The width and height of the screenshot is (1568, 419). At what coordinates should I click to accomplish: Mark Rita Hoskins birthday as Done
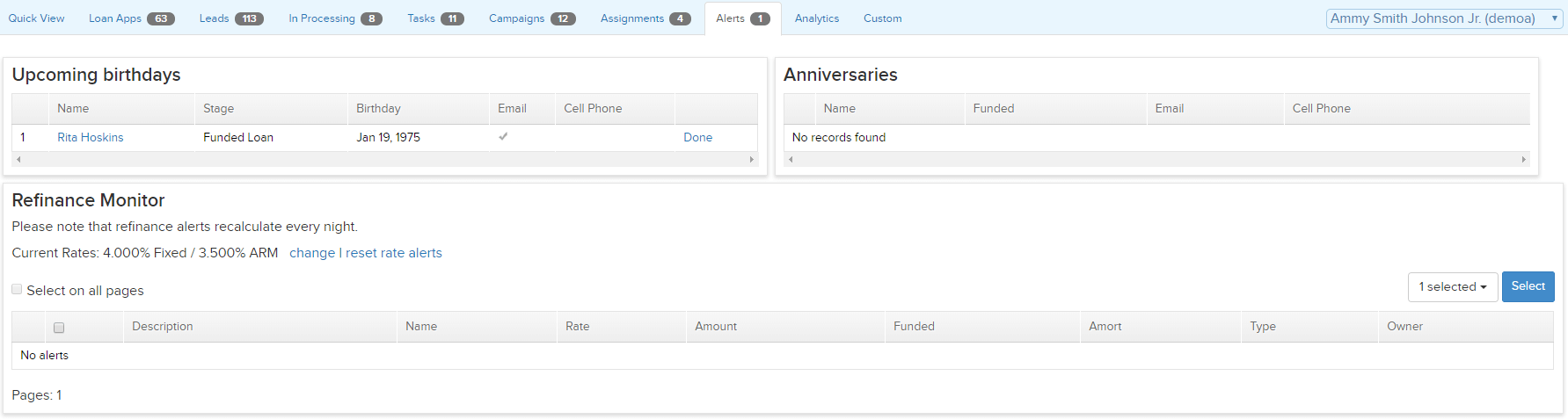(x=697, y=138)
